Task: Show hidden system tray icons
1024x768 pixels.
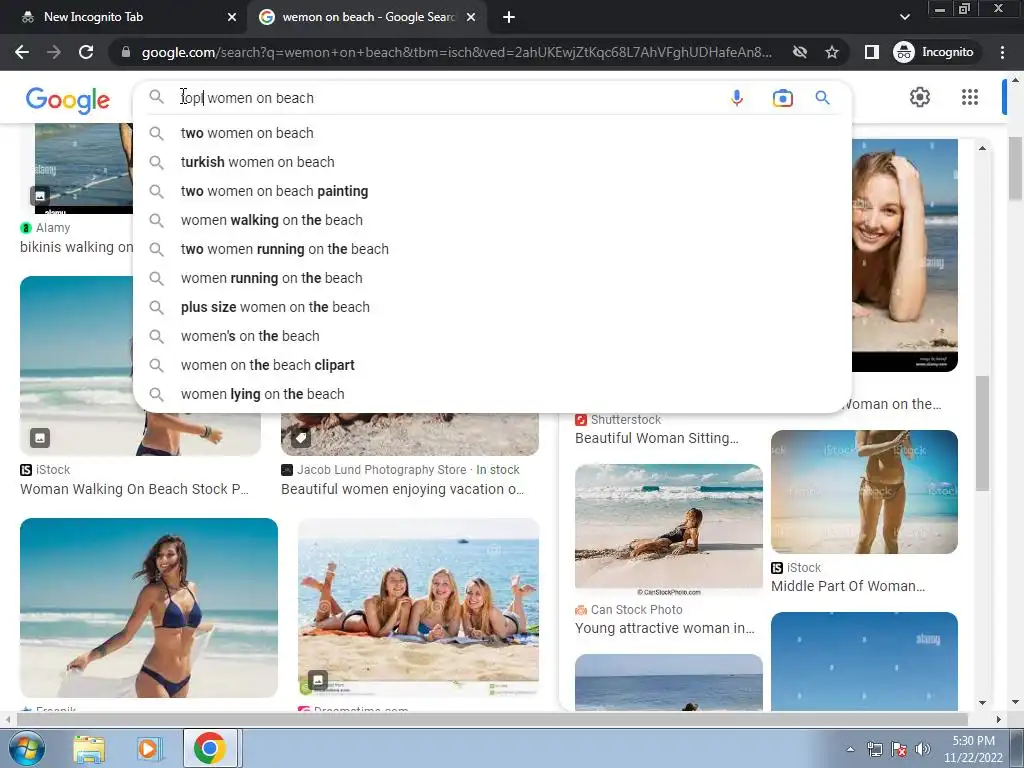Action: 850,749
